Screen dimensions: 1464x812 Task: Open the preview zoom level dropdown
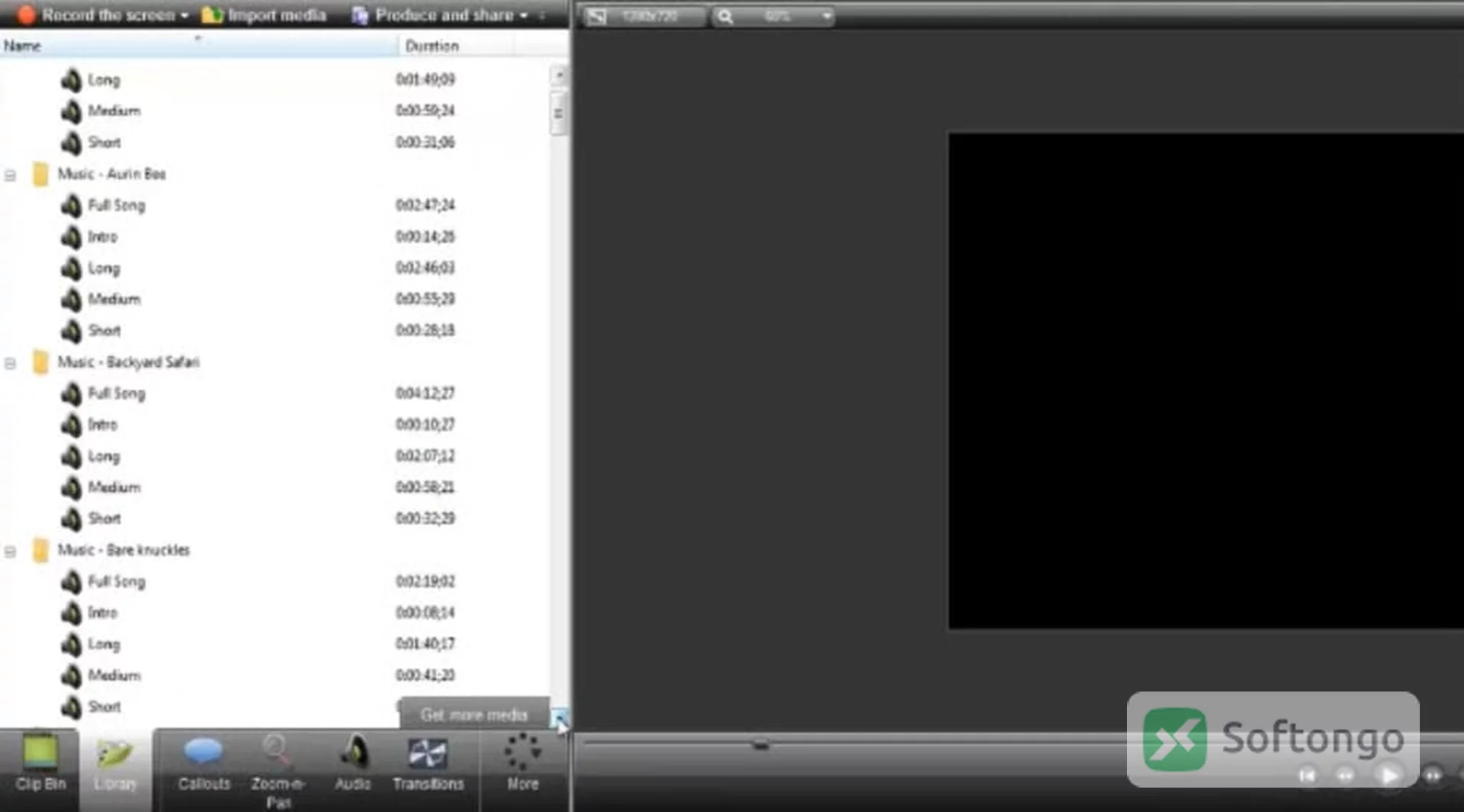pos(827,16)
